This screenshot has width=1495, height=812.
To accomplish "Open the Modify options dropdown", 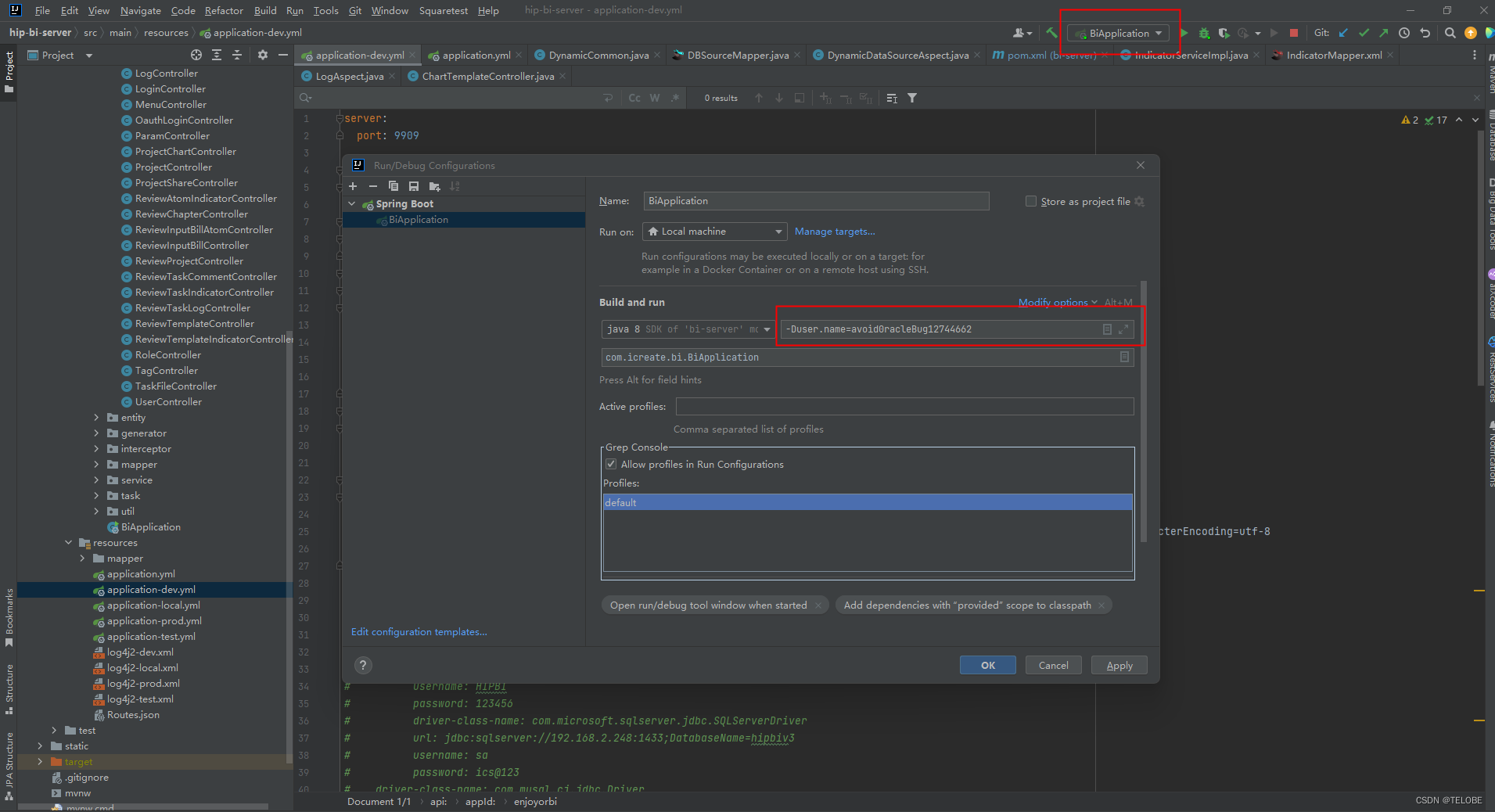I will click(x=1058, y=302).
